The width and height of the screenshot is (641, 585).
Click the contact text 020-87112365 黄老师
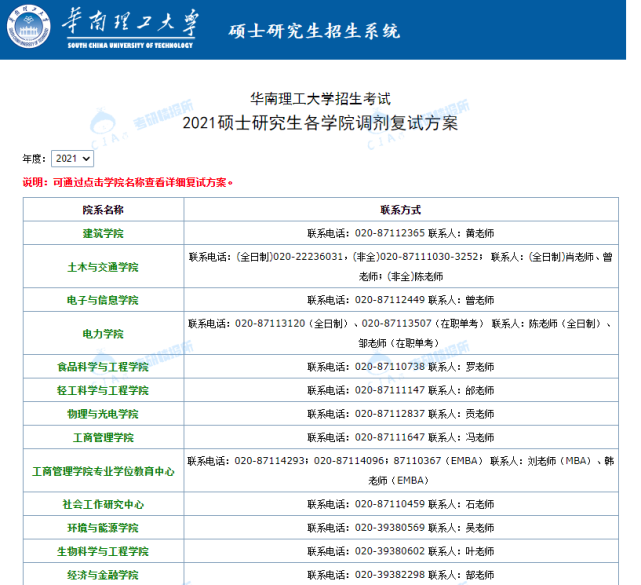(x=401, y=233)
